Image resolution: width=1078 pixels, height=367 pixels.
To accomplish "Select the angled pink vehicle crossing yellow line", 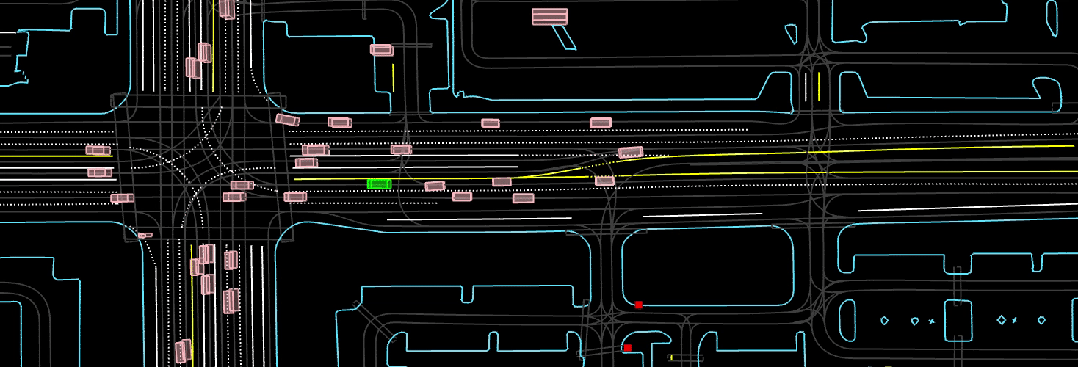I will pos(630,153).
